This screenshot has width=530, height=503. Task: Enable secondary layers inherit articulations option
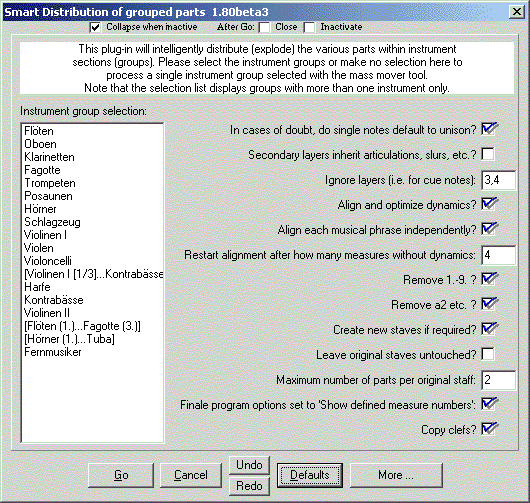pos(488,154)
